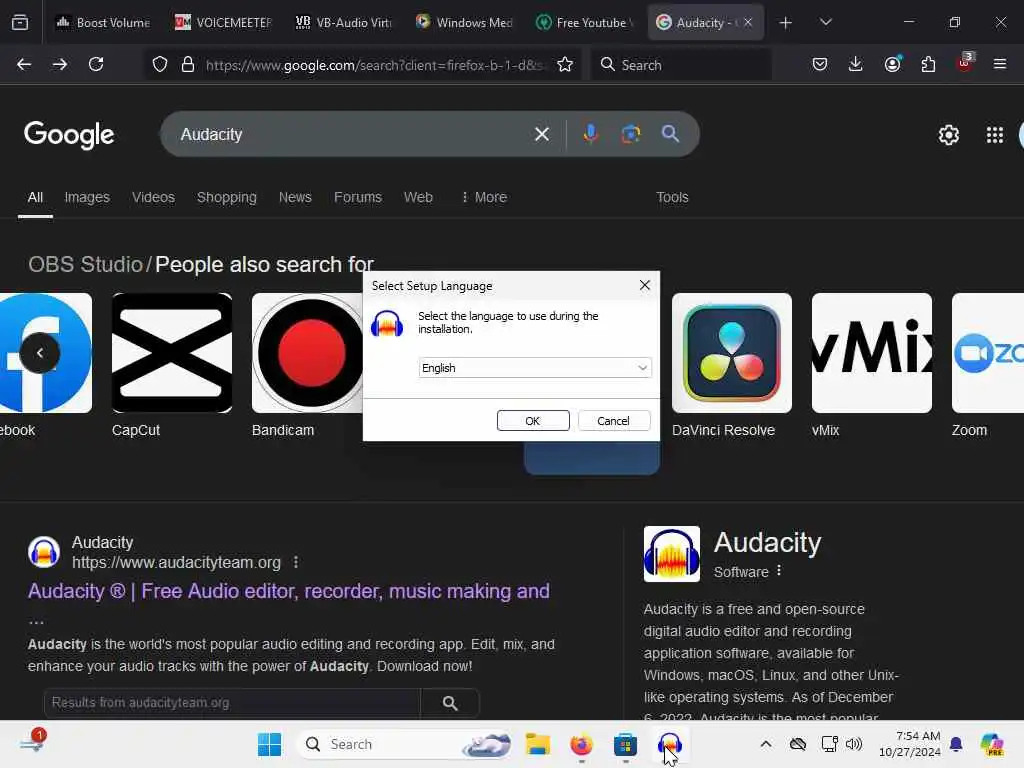Switch to Boost Volume tab
1024x768 pixels.
103,22
